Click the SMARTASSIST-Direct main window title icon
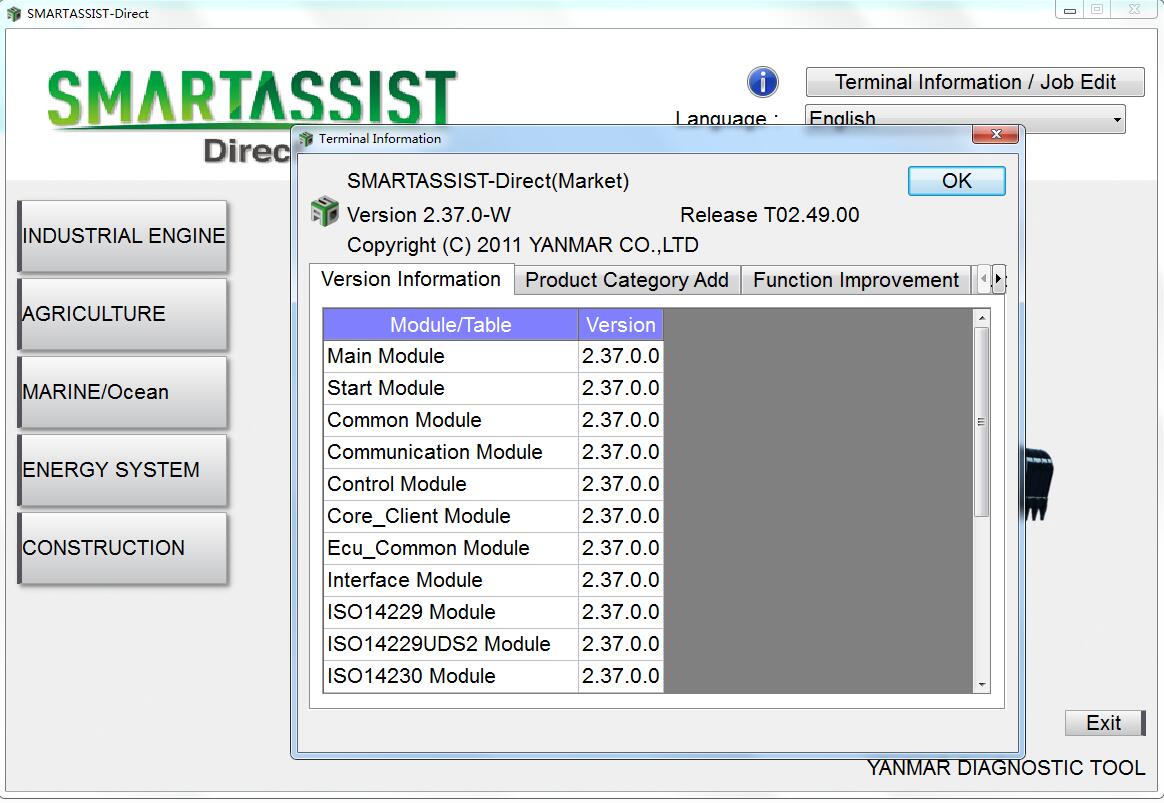 [x=13, y=13]
